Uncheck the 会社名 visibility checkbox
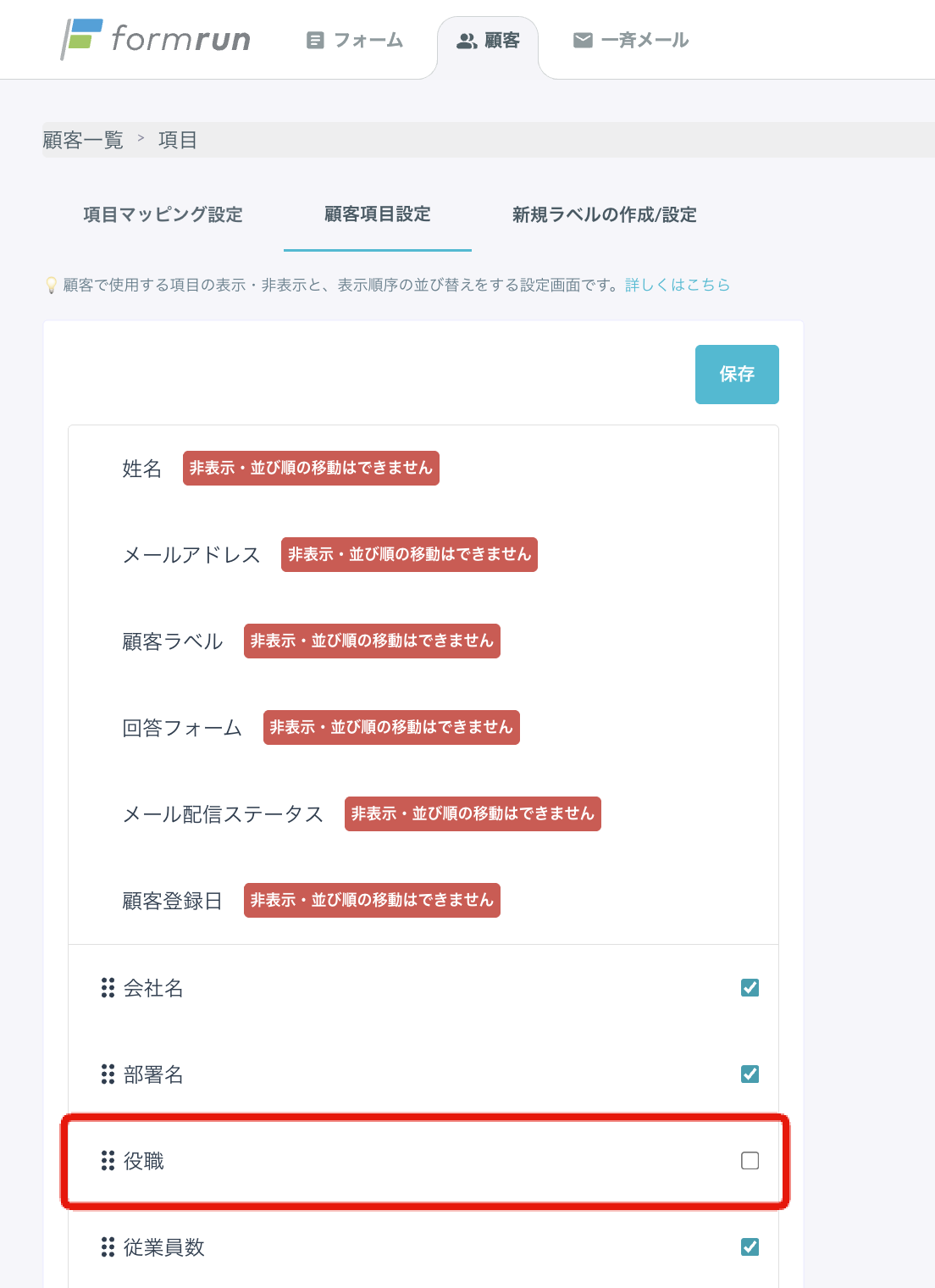This screenshot has width=935, height=1288. point(750,988)
